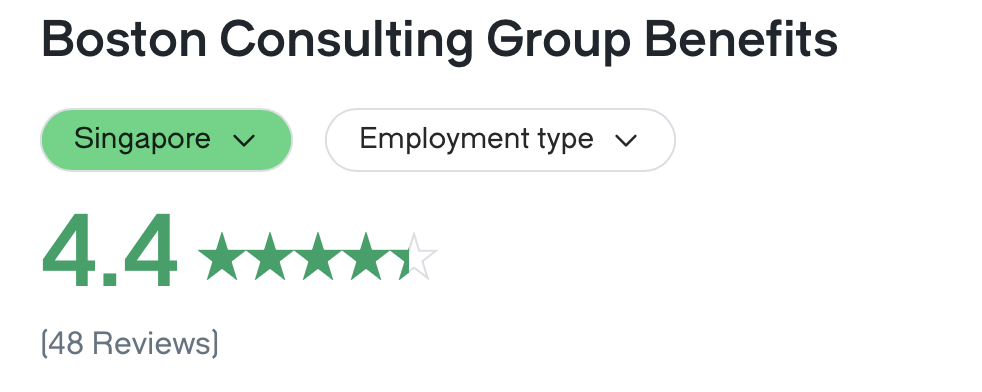This screenshot has width=982, height=392.
Task: Click the word Benefits in the title
Action: [x=741, y=39]
